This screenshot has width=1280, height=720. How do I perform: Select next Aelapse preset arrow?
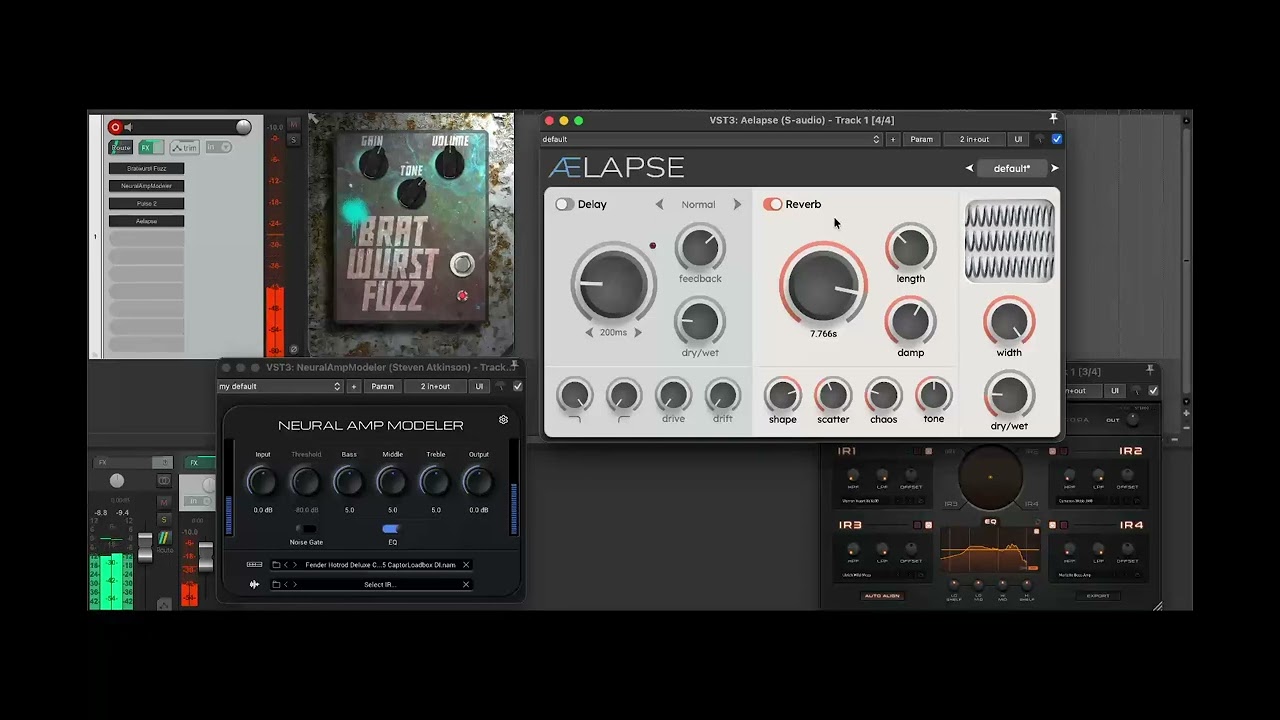(x=1054, y=168)
